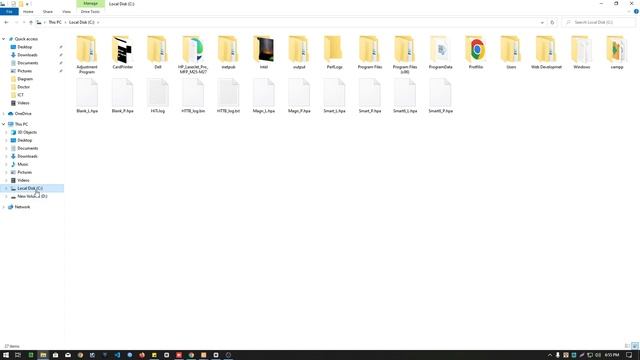Expand the Music tree node
This screenshot has width=640, height=360.
click(x=7, y=164)
